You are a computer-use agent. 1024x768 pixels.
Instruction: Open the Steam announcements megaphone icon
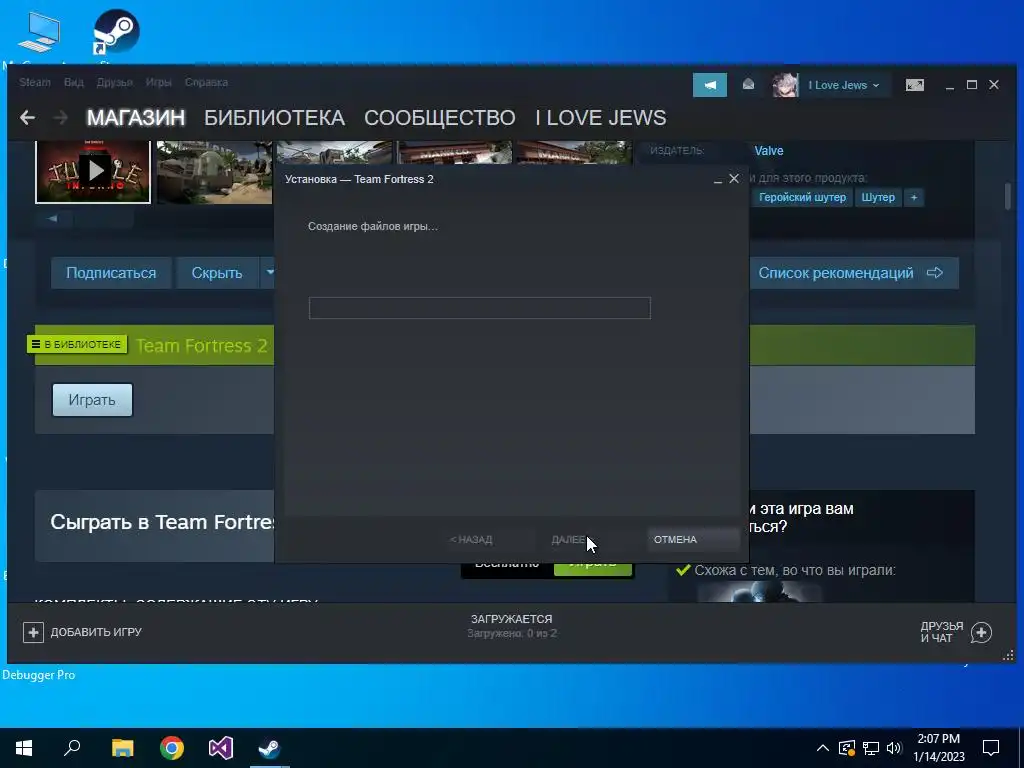(710, 85)
